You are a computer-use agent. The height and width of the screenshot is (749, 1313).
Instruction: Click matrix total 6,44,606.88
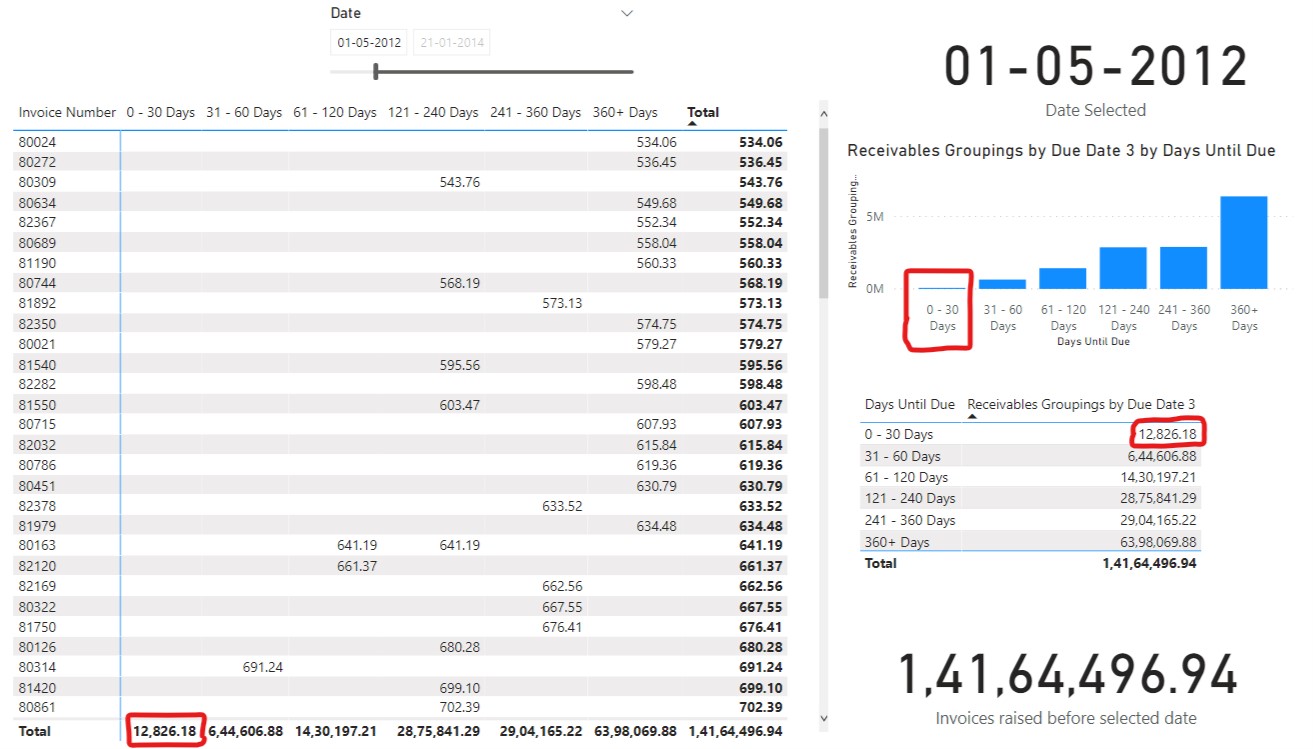(247, 731)
